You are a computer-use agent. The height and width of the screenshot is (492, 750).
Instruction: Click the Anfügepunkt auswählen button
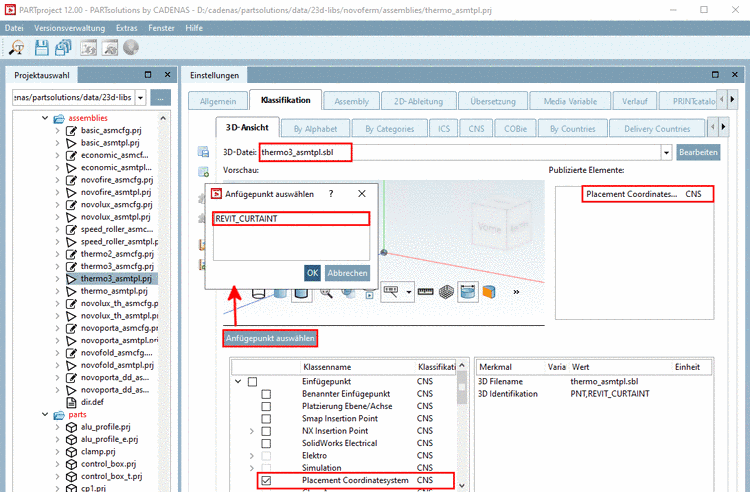pos(270,338)
